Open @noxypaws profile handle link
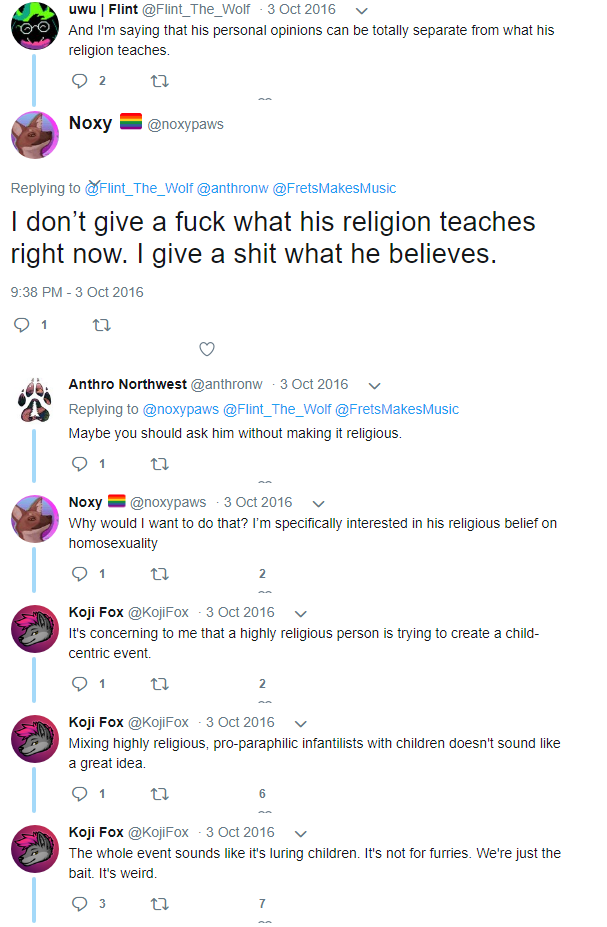The height and width of the screenshot is (927, 607). [186, 124]
